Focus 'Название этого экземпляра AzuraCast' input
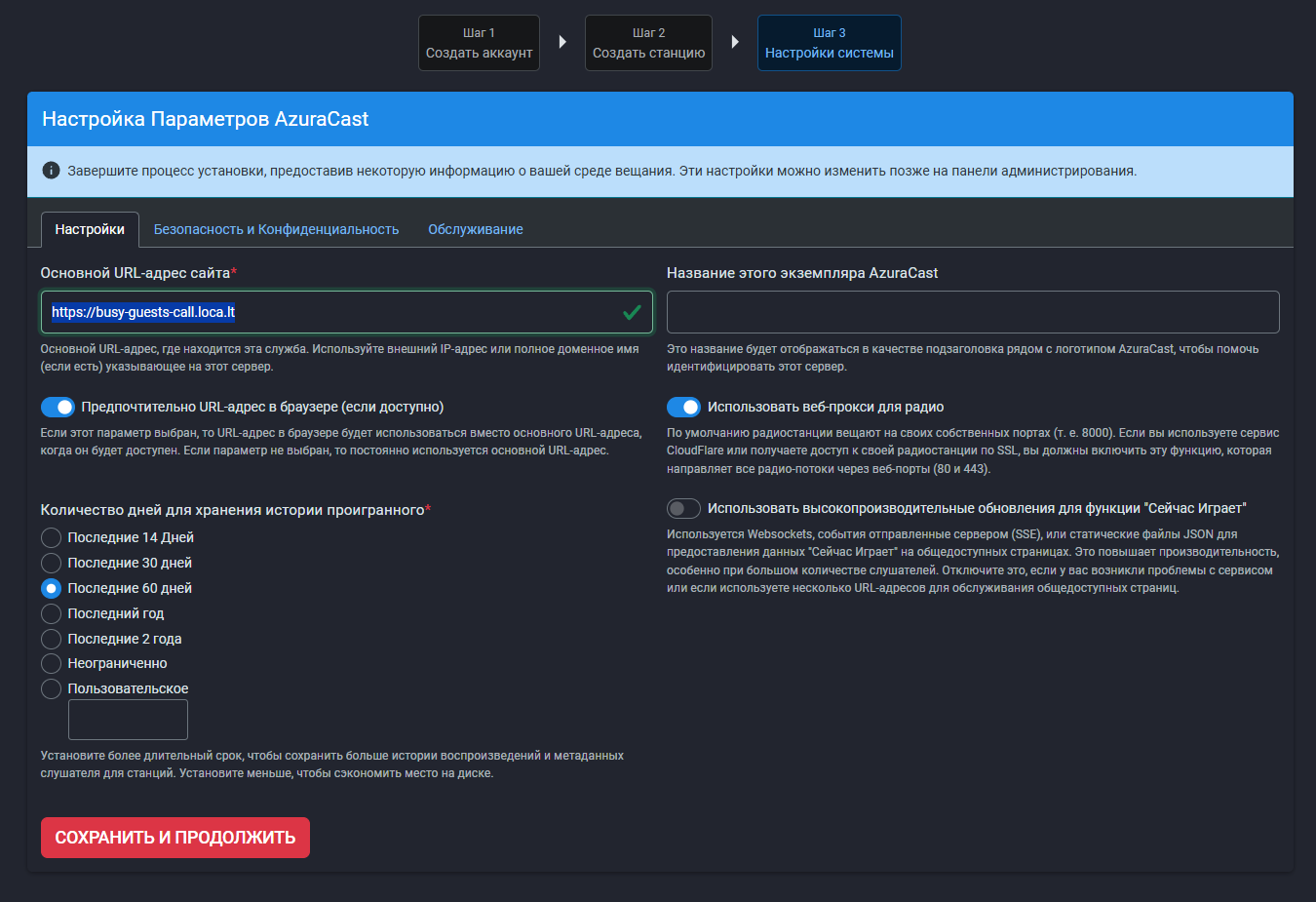 point(973,312)
